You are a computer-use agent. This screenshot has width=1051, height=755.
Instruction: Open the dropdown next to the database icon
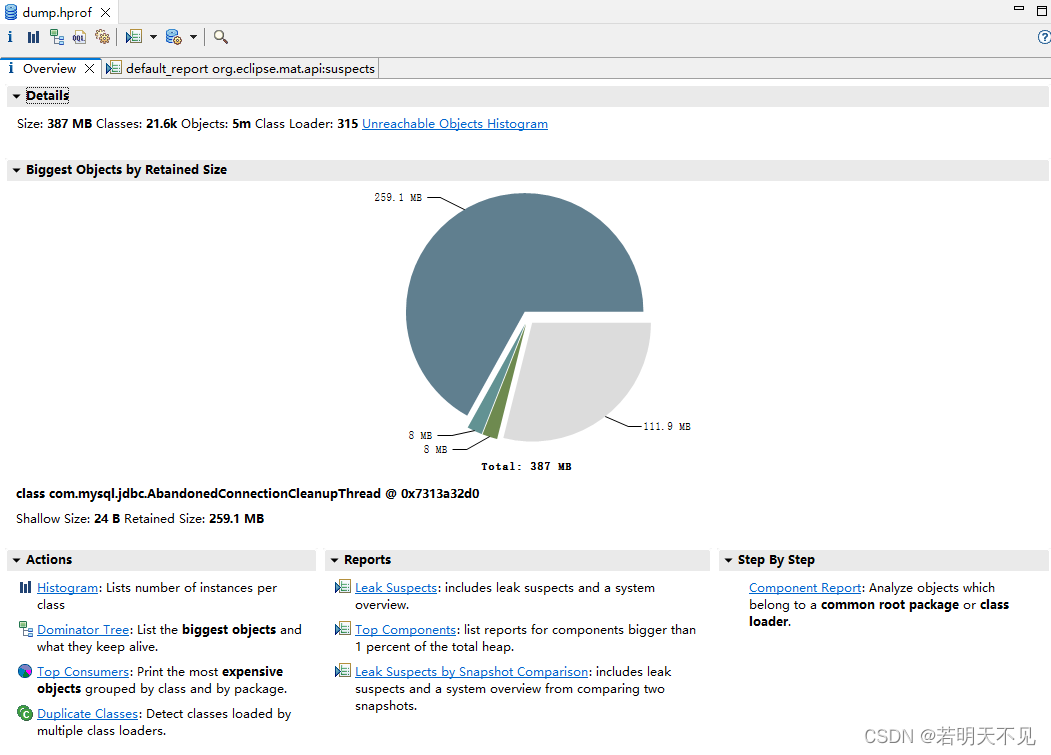click(192, 37)
